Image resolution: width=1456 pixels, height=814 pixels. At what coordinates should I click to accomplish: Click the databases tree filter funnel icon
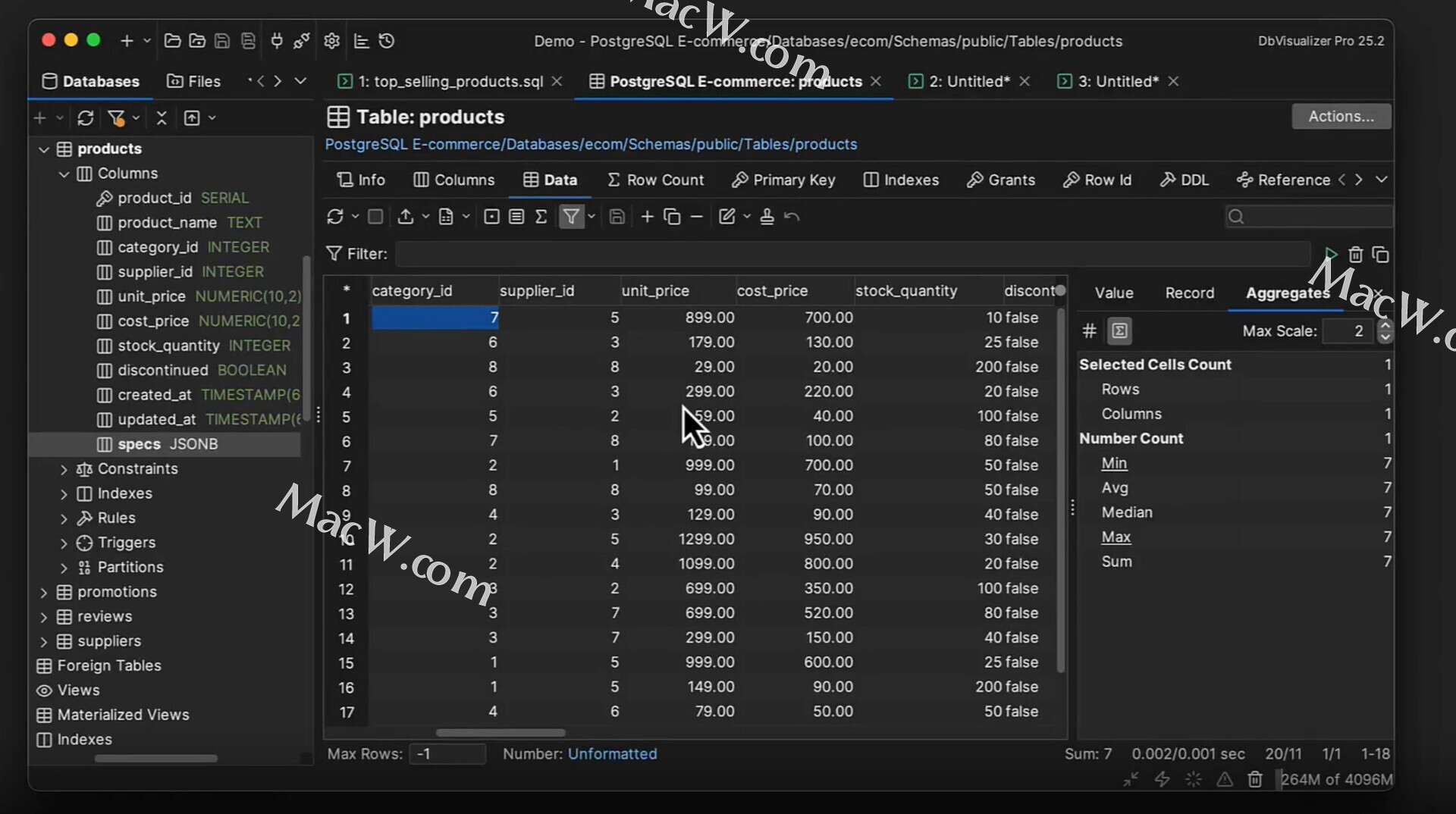pos(116,117)
